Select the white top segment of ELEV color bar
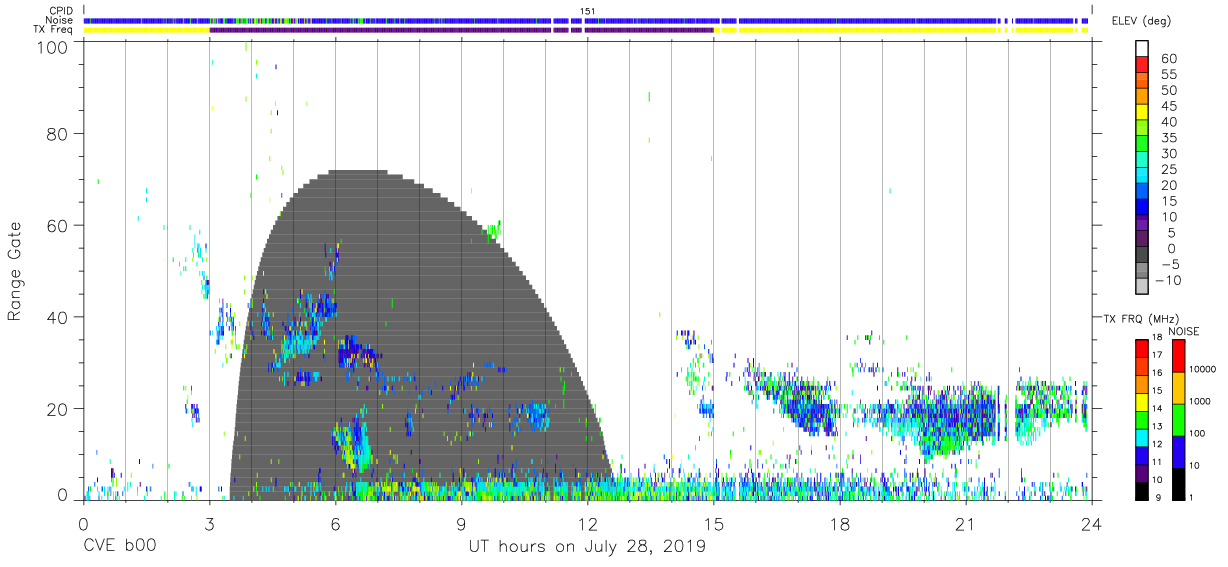The height and width of the screenshot is (567, 1228). [x=1143, y=50]
